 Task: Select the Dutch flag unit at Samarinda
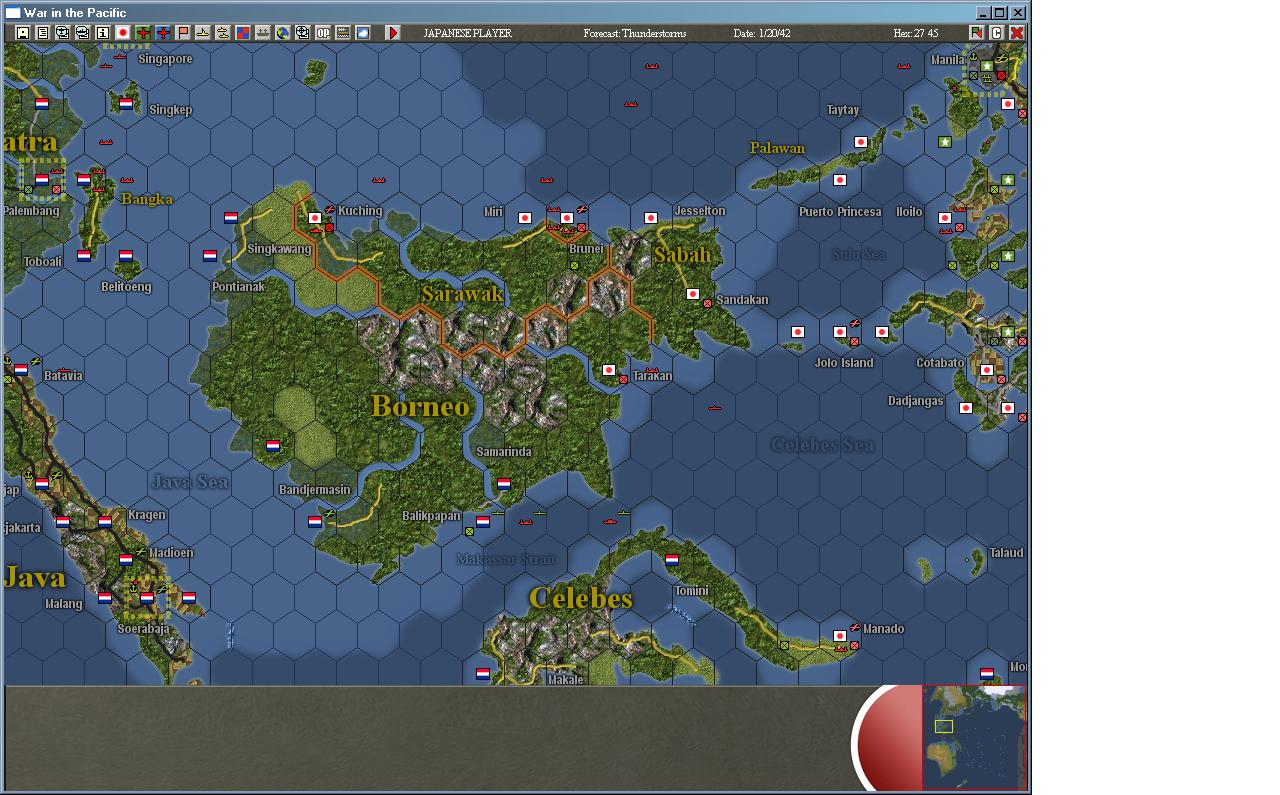point(504,484)
